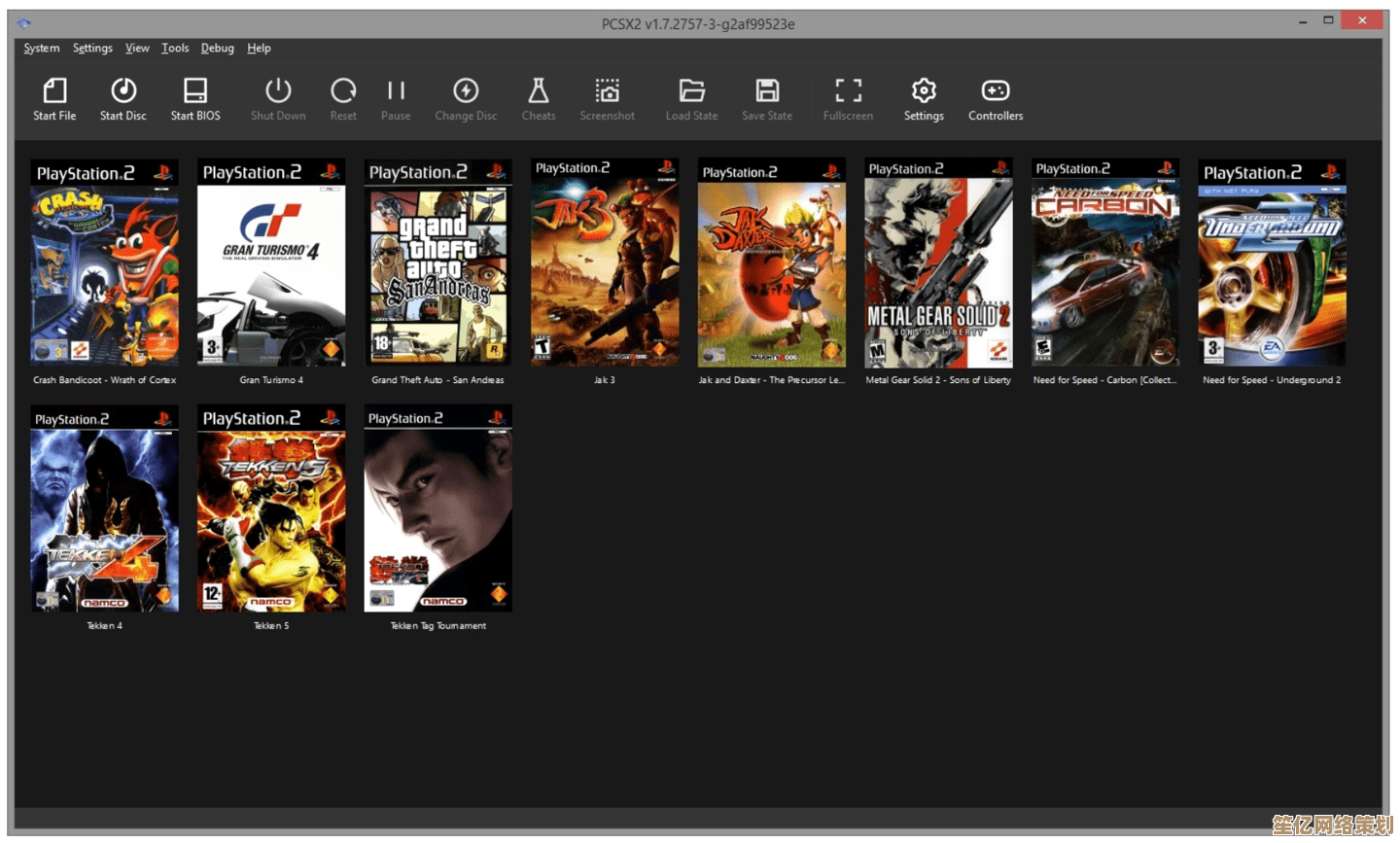
Task: Open the Tools menu
Action: click(x=175, y=48)
